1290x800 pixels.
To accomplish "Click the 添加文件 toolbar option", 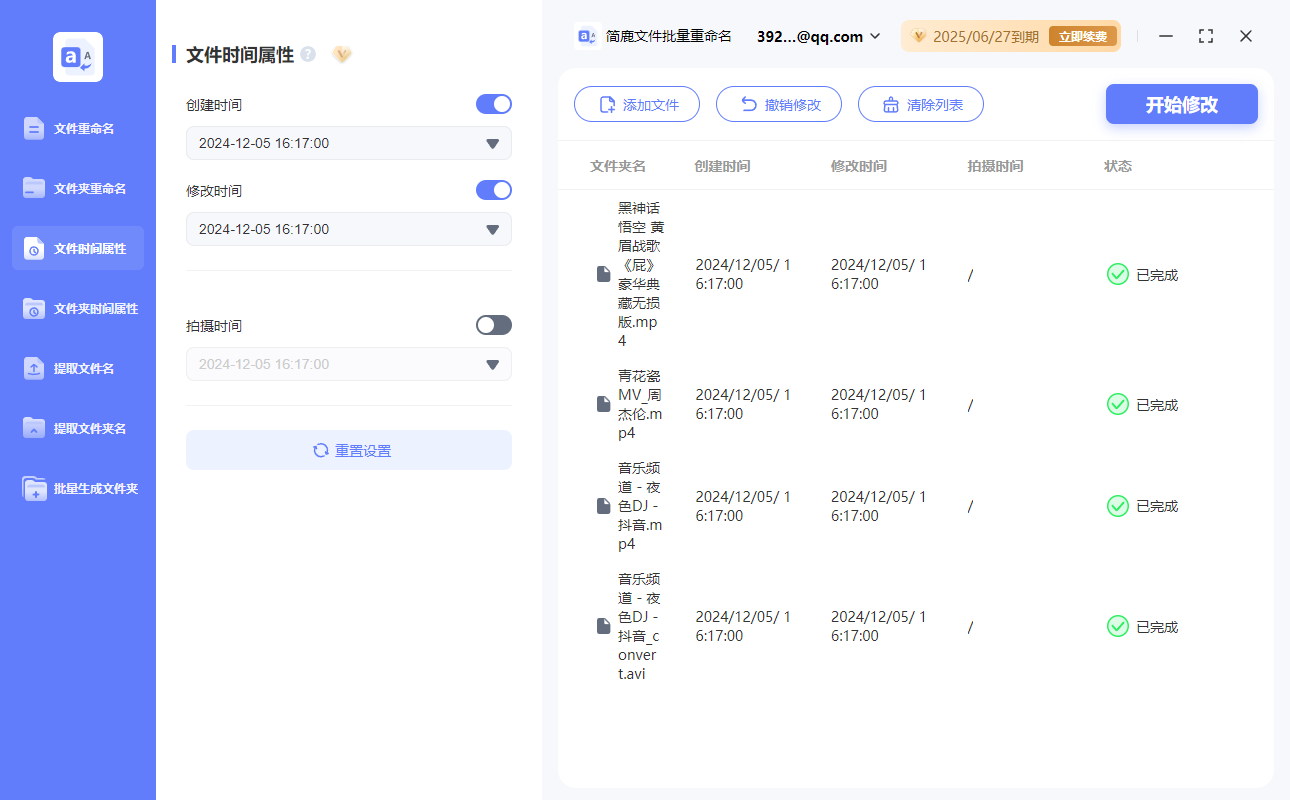I will click(636, 104).
